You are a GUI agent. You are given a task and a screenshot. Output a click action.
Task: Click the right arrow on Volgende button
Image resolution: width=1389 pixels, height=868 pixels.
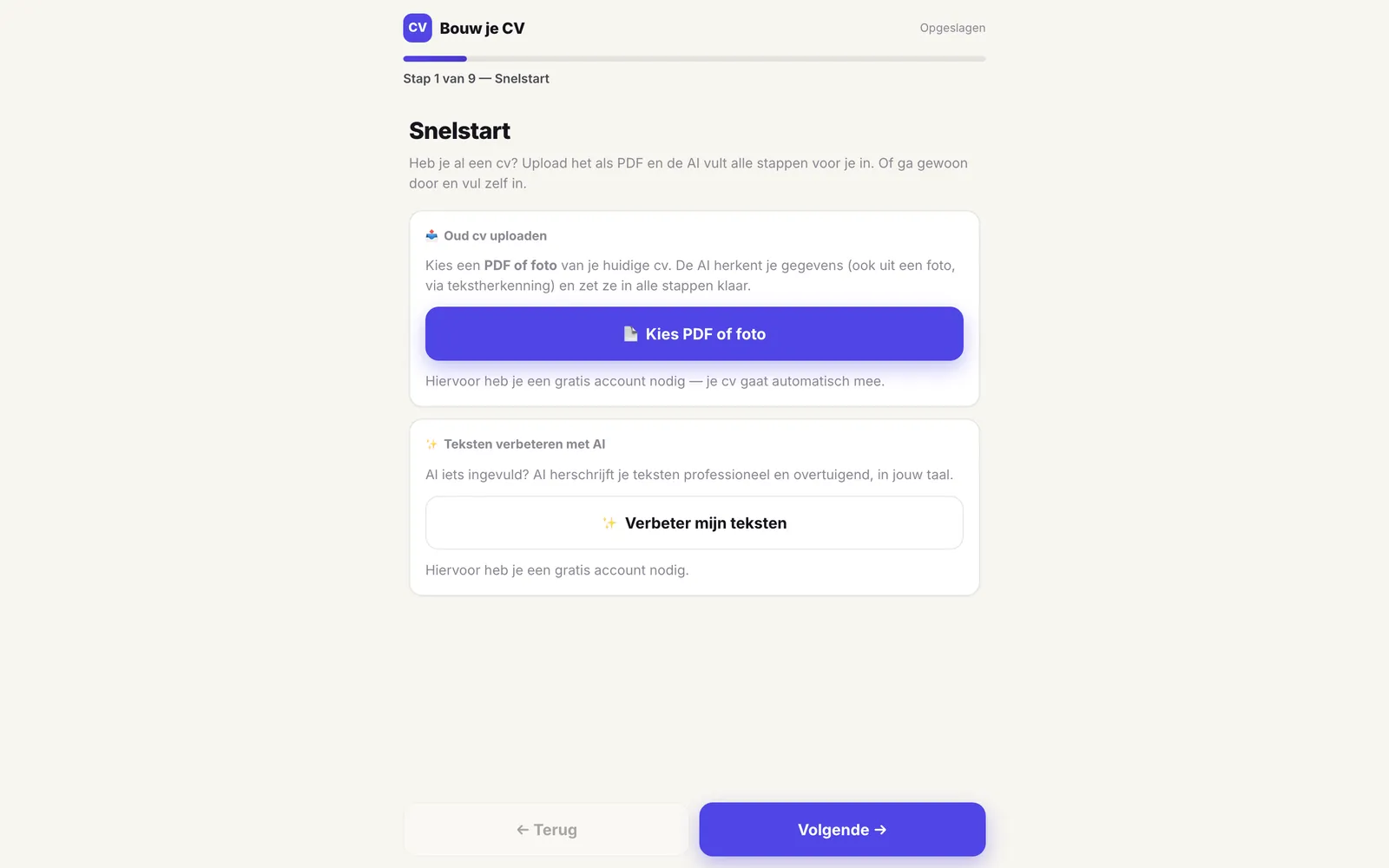(880, 830)
